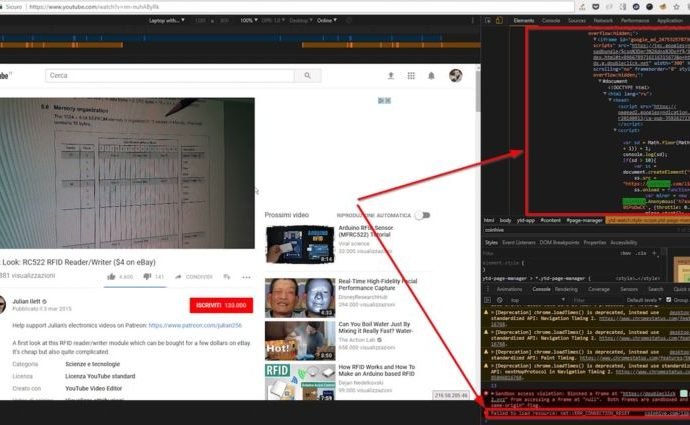Collapse the iframe google_ad node in tree

[595, 40]
